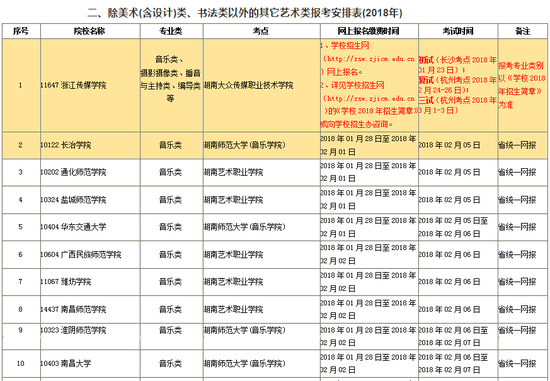Click registration time cell in 南昌师范学院 row
This screenshot has width=550, height=381.
coord(368,309)
